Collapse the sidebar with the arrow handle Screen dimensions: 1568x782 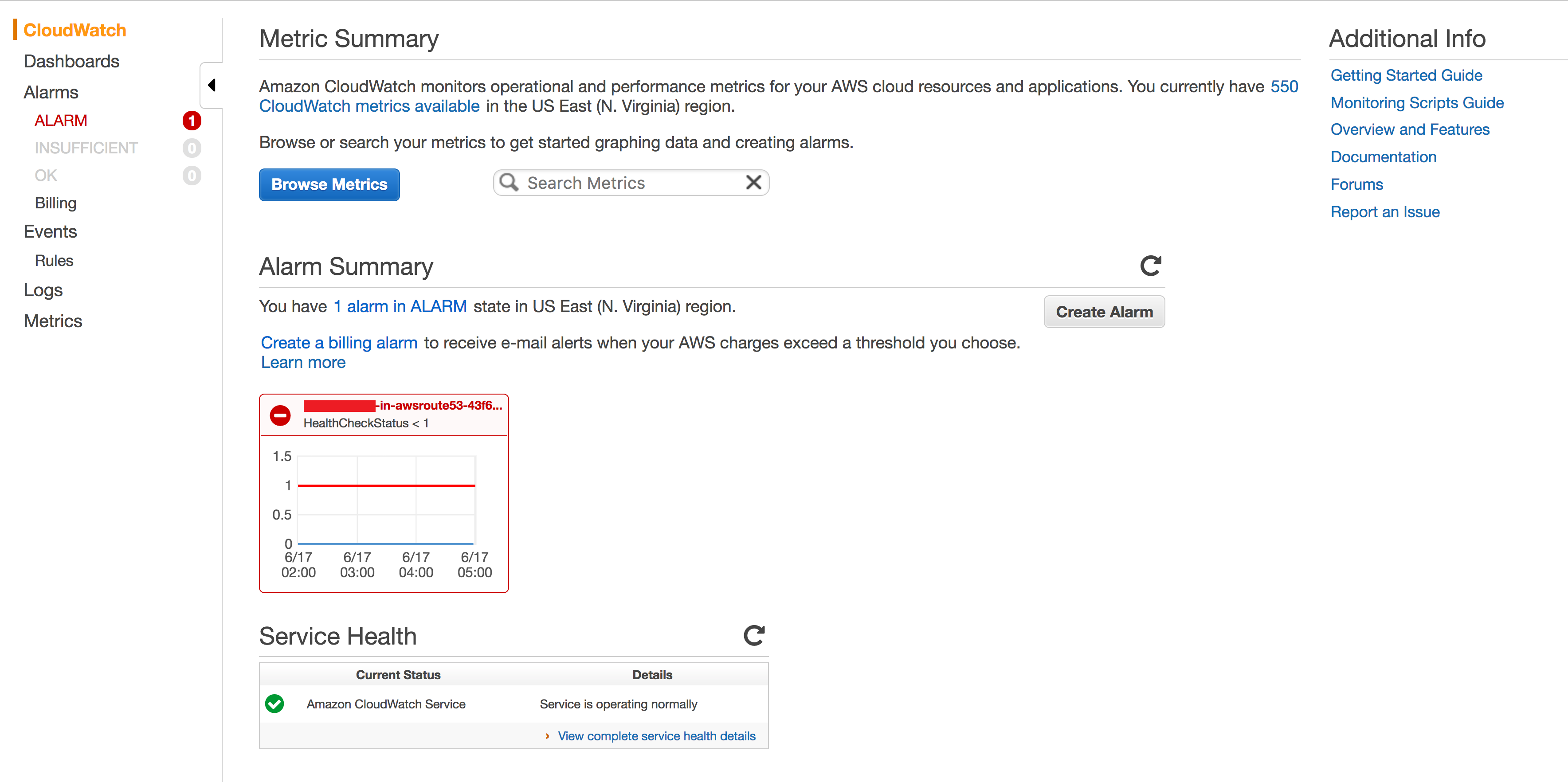(211, 85)
